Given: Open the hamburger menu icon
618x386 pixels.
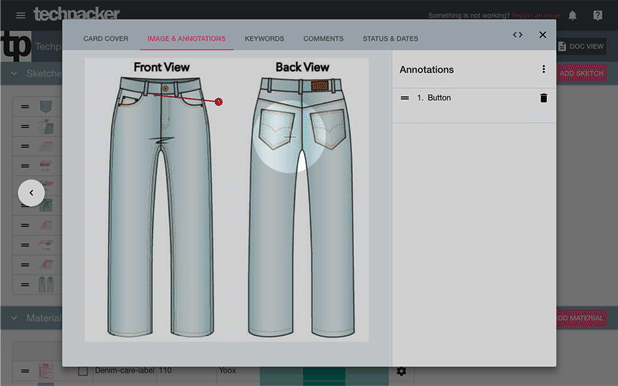Looking at the screenshot, I should coord(20,15).
